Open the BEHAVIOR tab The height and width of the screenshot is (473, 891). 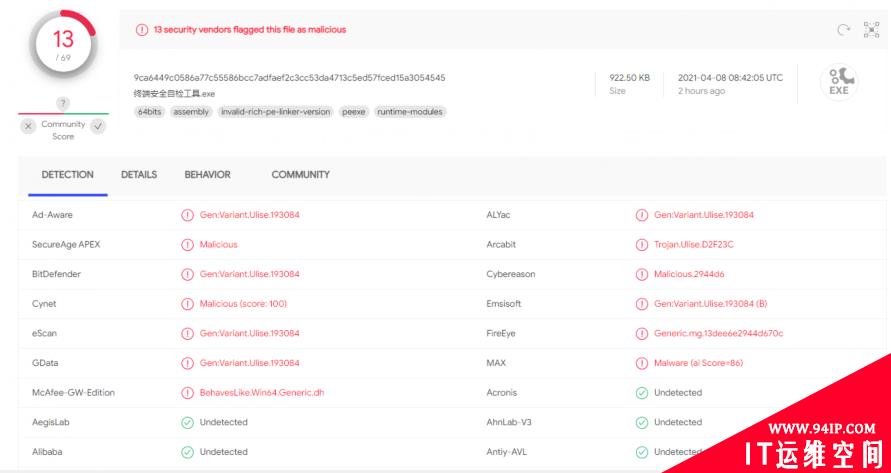[207, 175]
